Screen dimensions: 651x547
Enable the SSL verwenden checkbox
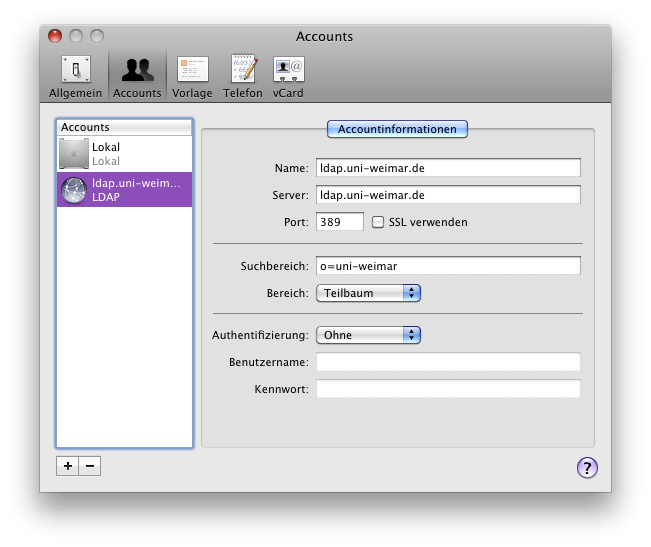[x=378, y=222]
